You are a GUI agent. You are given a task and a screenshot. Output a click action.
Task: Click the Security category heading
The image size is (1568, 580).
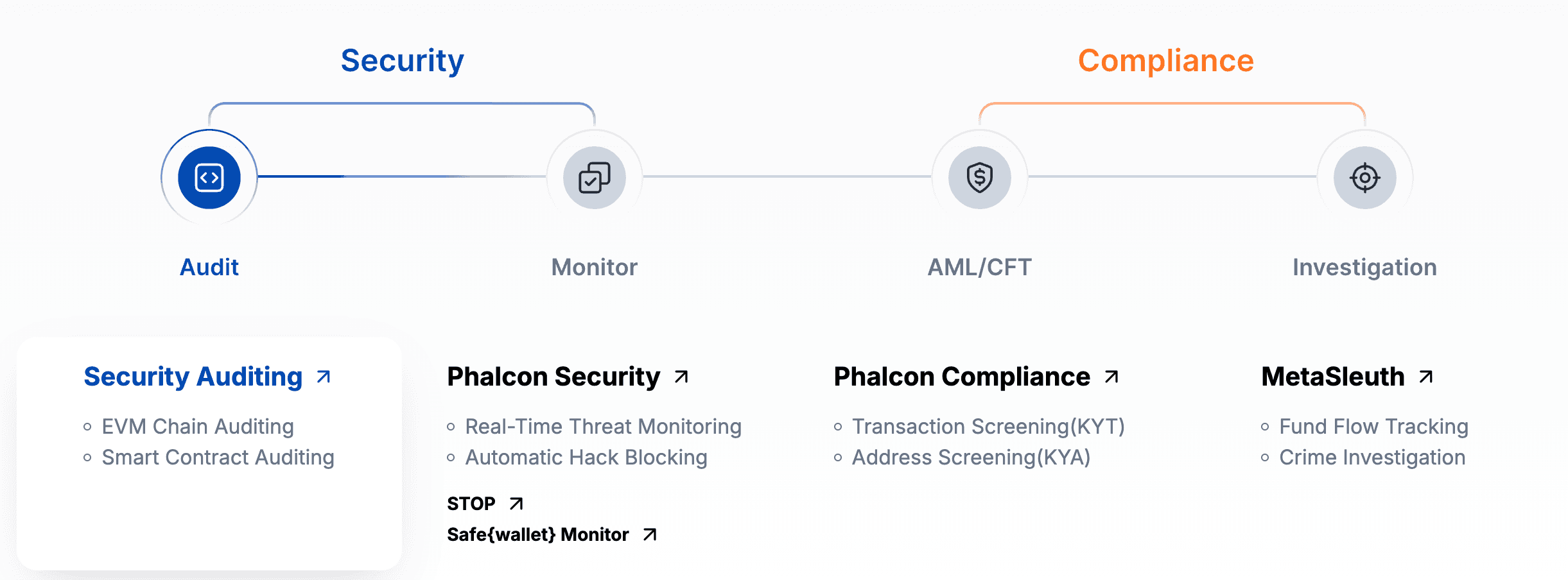pos(403,61)
